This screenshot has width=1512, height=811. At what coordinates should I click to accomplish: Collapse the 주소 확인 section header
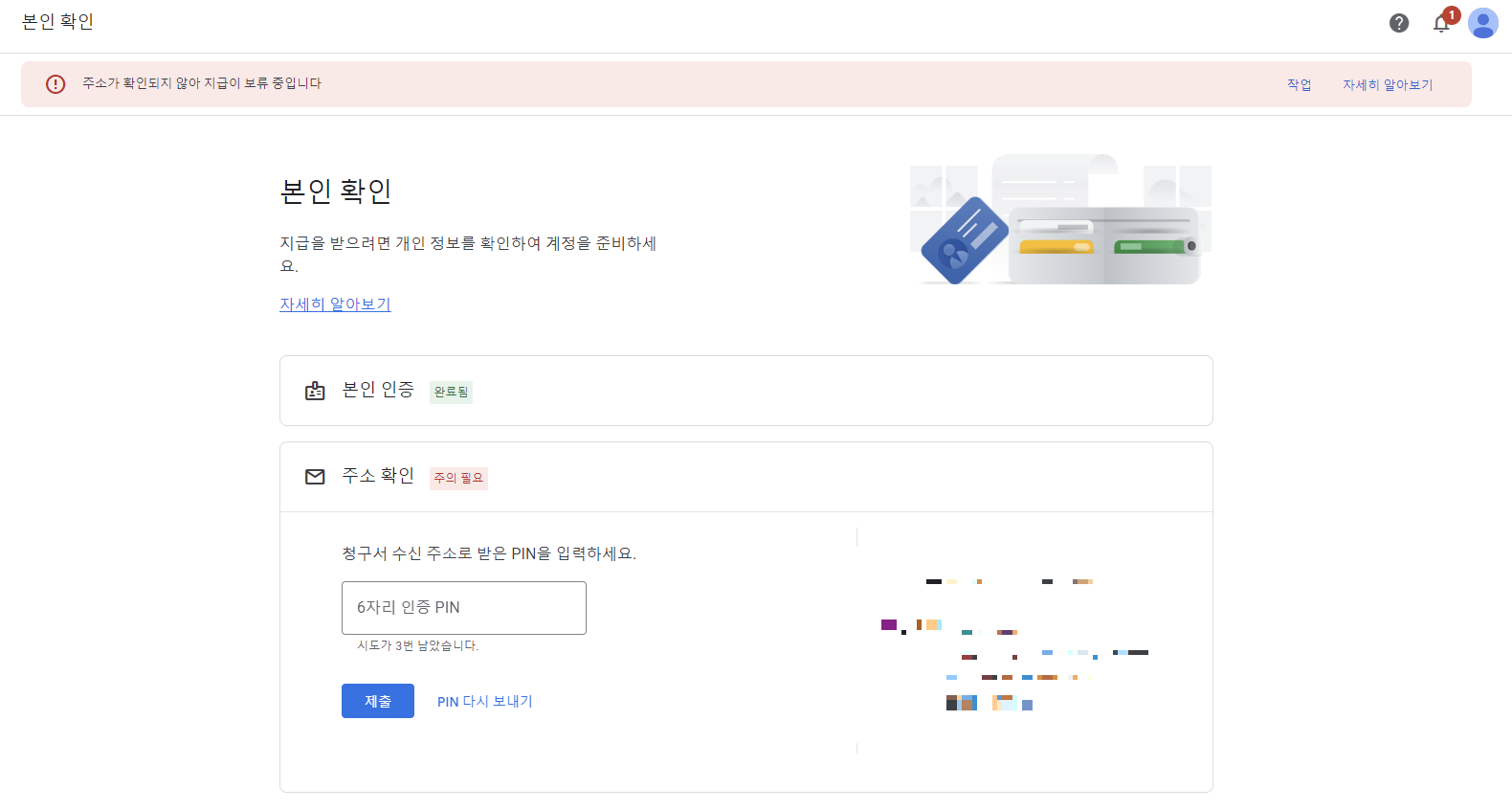coord(746,477)
